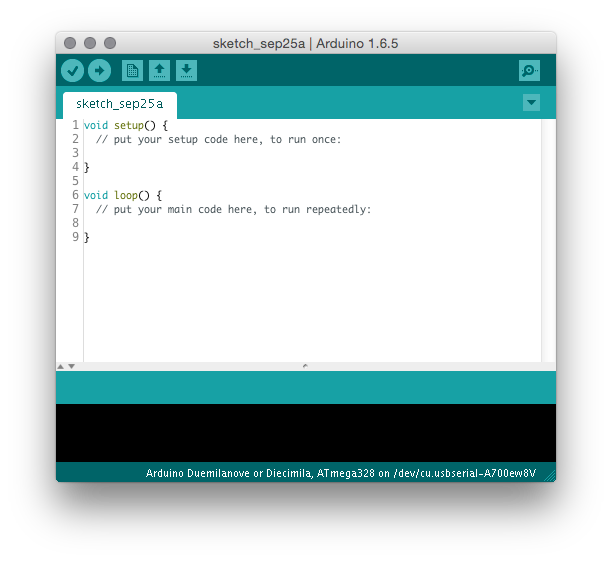Image resolution: width=612 pixels, height=562 pixels.
Task: Click the closing brace on line 9
Action: point(87,237)
